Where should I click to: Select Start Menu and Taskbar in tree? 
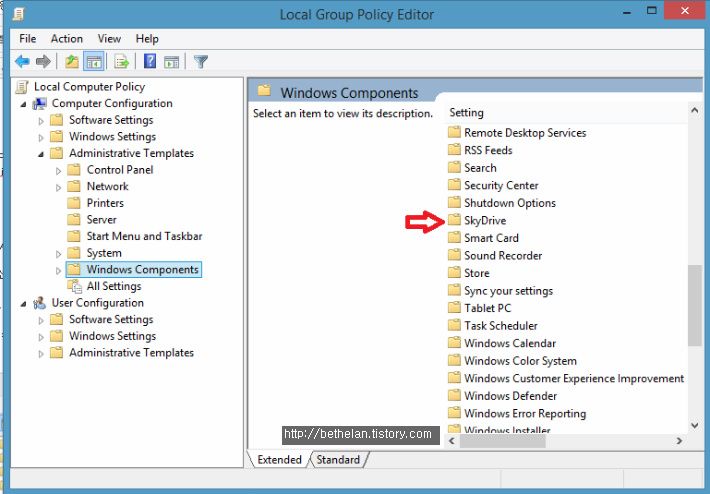144,236
